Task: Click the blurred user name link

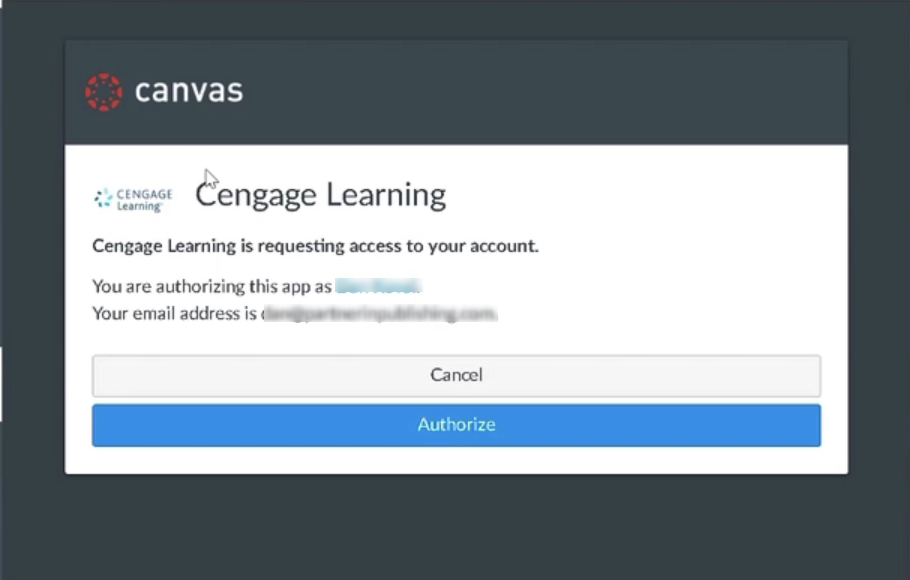Action: coord(378,286)
